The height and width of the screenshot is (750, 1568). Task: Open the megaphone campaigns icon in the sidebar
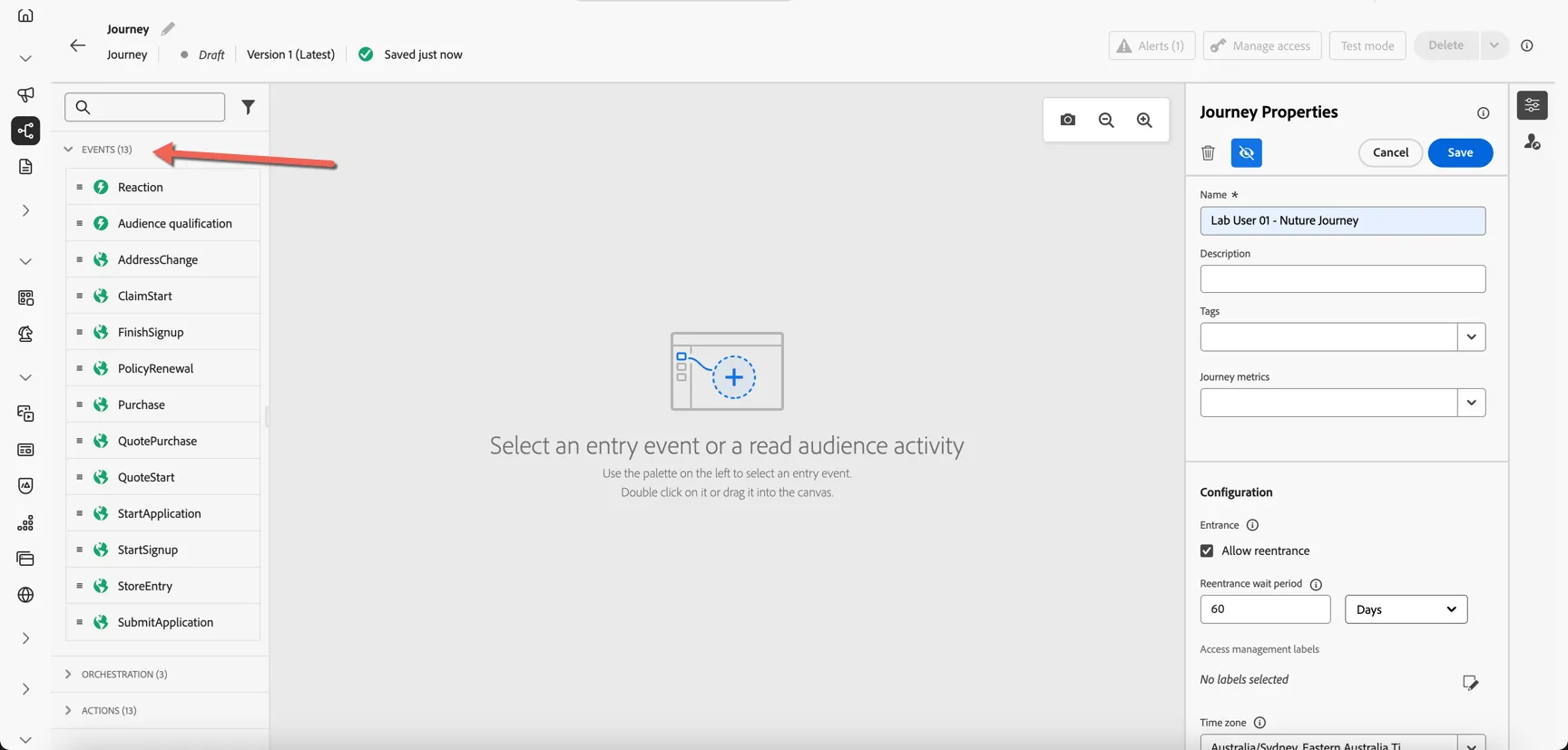coord(25,94)
